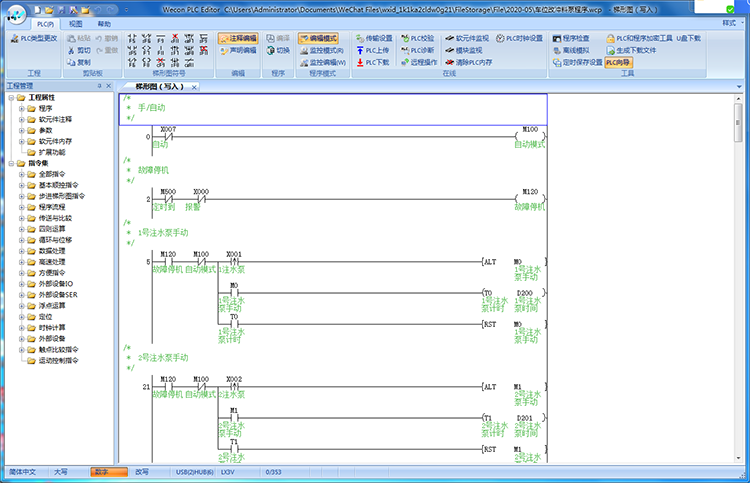Toggle 注释编辑 comment editing
The image size is (750, 483).
click(x=238, y=38)
